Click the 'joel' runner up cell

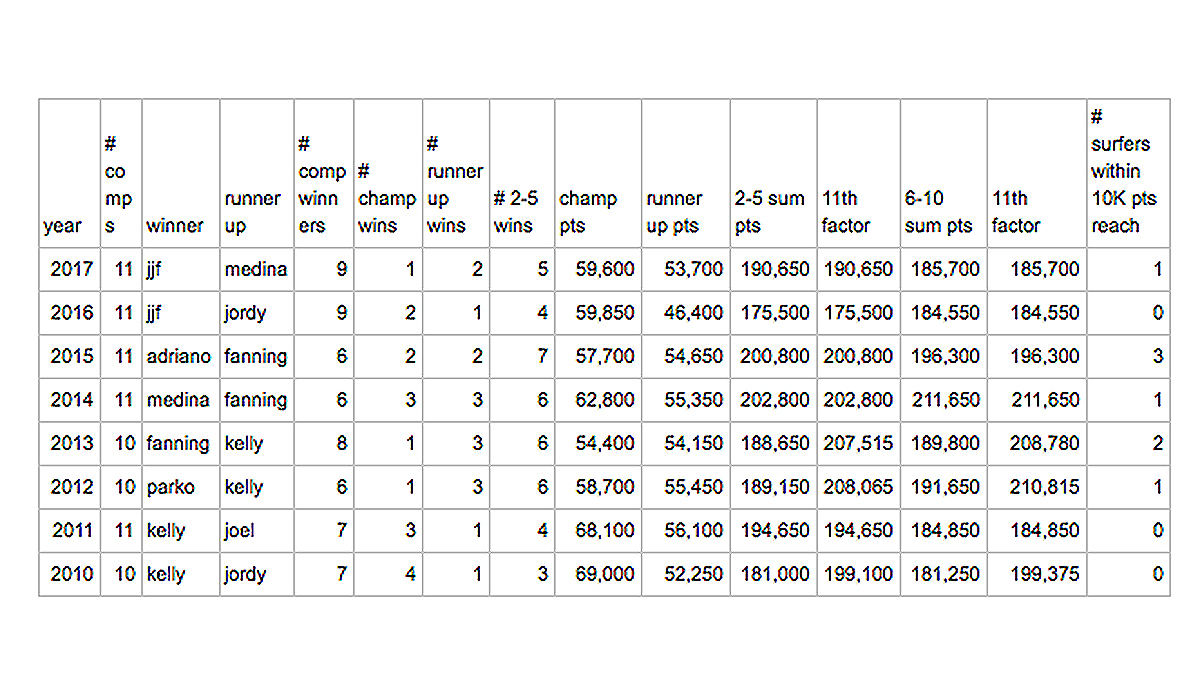(x=257, y=530)
